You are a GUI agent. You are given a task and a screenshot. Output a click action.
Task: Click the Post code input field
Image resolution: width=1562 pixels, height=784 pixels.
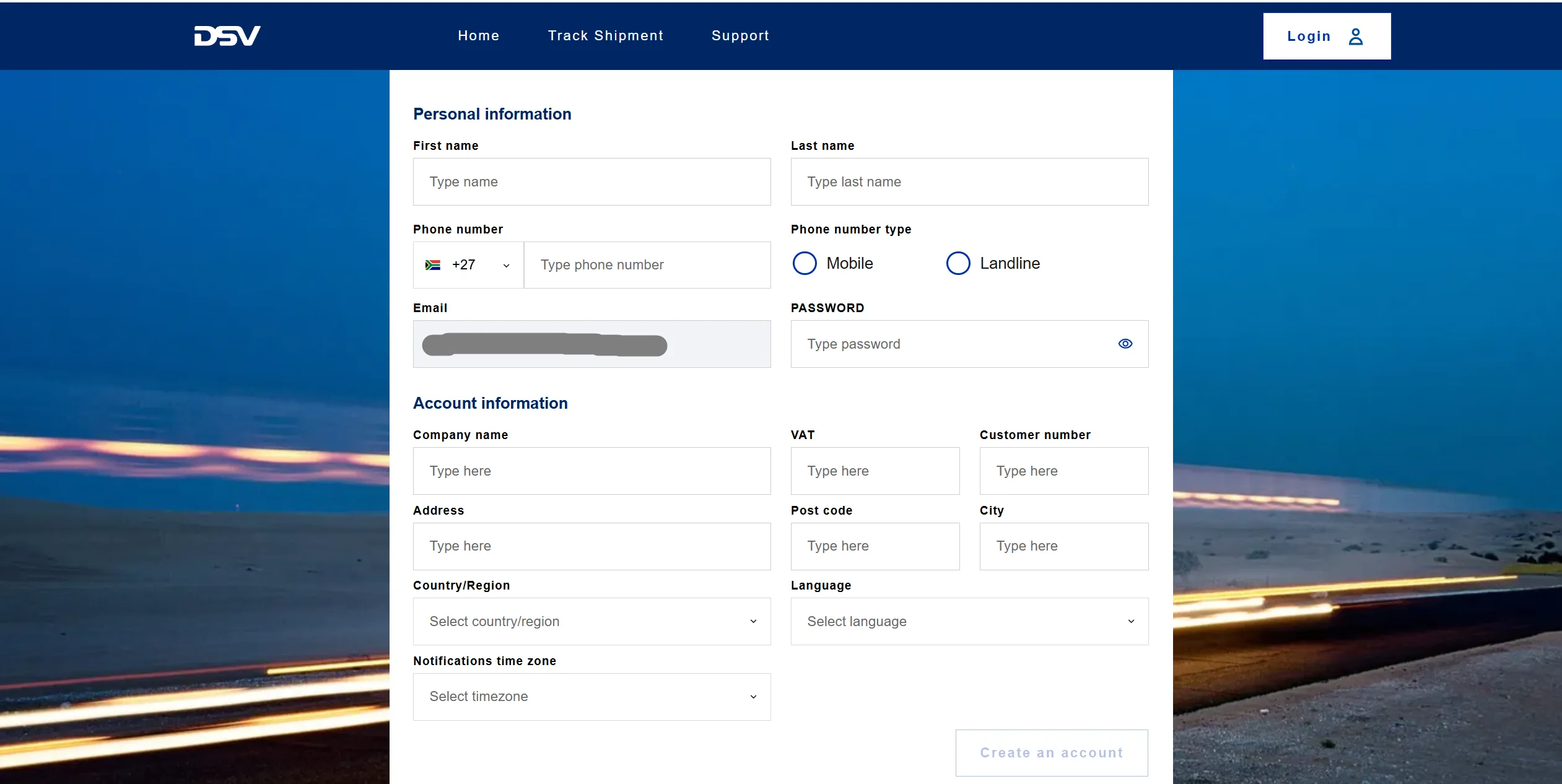coord(875,546)
